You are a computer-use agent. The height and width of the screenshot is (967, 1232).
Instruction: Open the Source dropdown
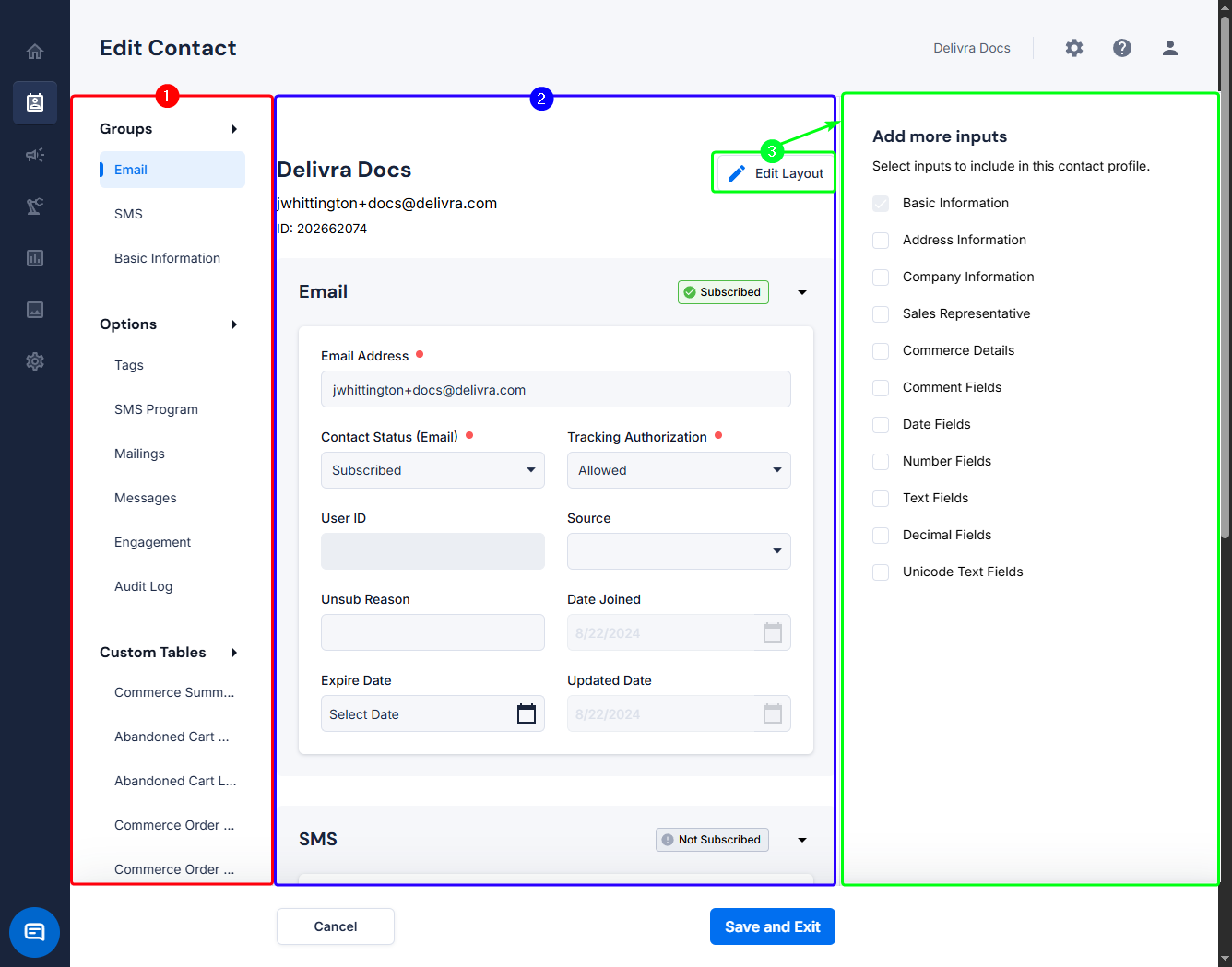click(679, 551)
